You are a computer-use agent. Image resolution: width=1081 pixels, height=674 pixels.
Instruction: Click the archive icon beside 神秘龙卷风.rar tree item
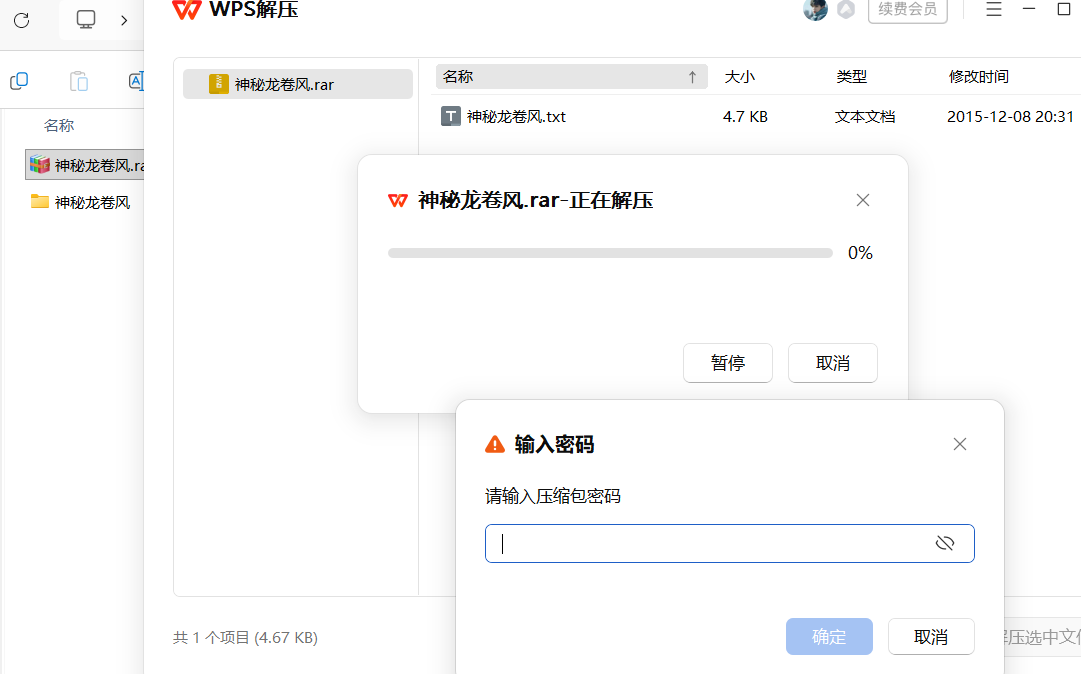(x=219, y=84)
